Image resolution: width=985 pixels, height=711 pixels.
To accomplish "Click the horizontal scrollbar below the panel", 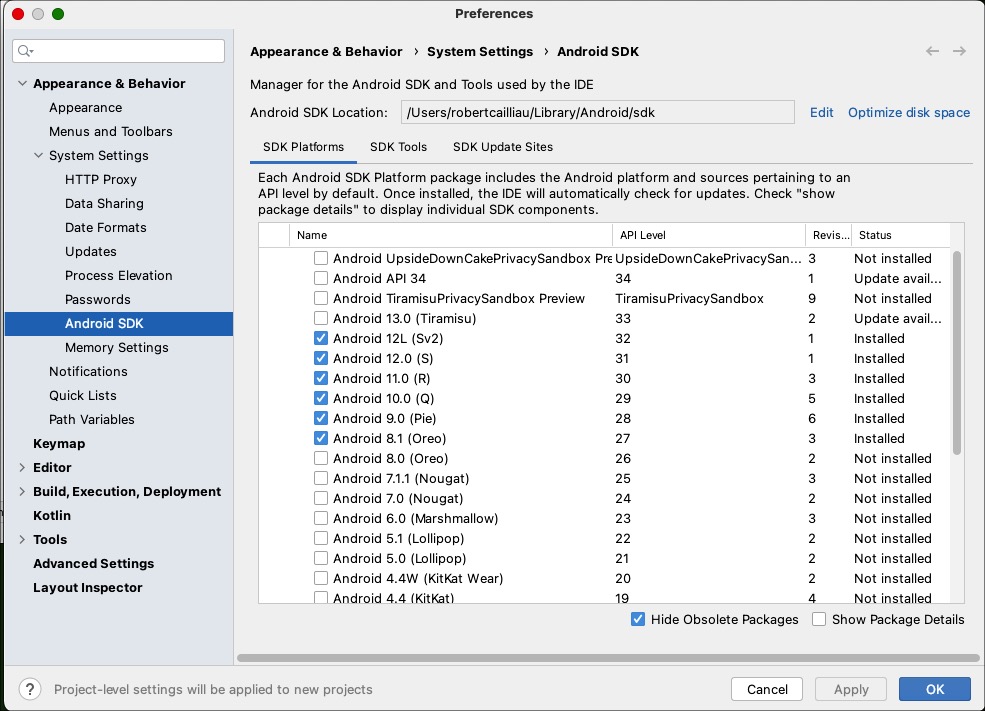I will point(608,658).
